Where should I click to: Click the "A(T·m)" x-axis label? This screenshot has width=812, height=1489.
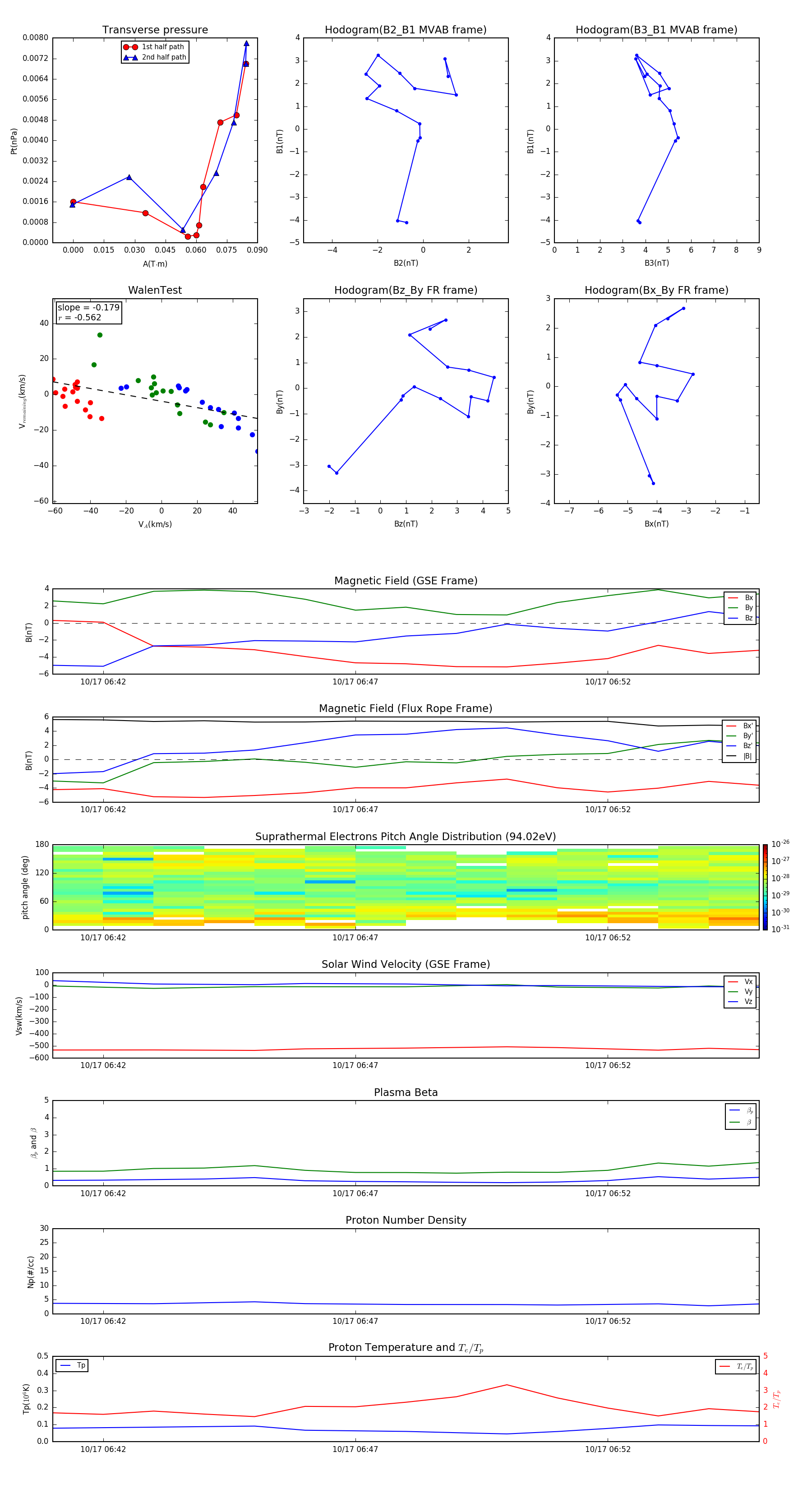(x=155, y=264)
